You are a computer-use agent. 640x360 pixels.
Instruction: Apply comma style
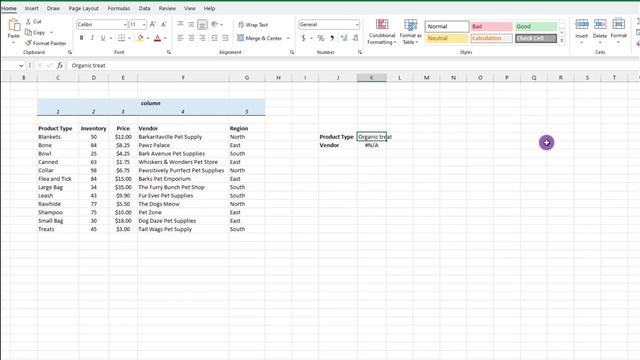click(332, 38)
